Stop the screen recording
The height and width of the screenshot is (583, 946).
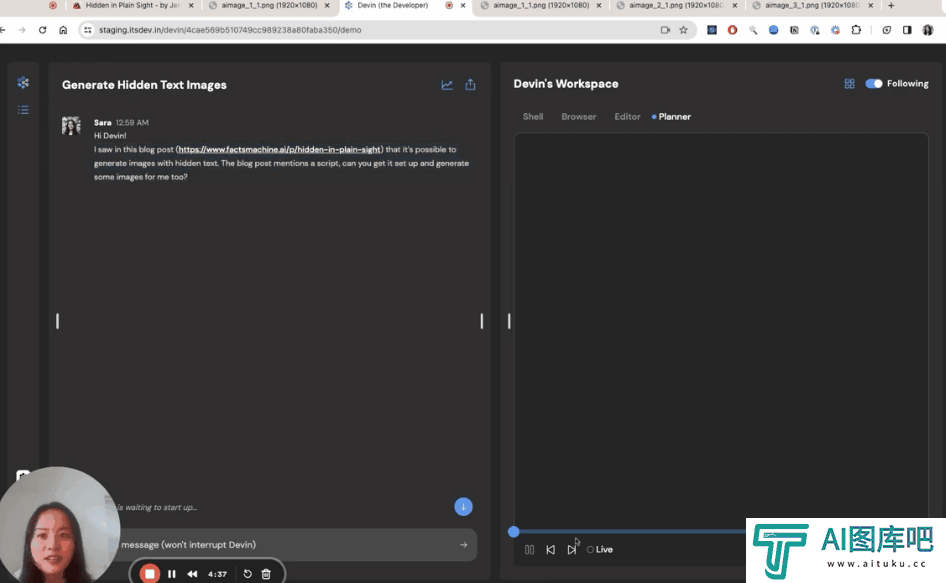pos(150,573)
